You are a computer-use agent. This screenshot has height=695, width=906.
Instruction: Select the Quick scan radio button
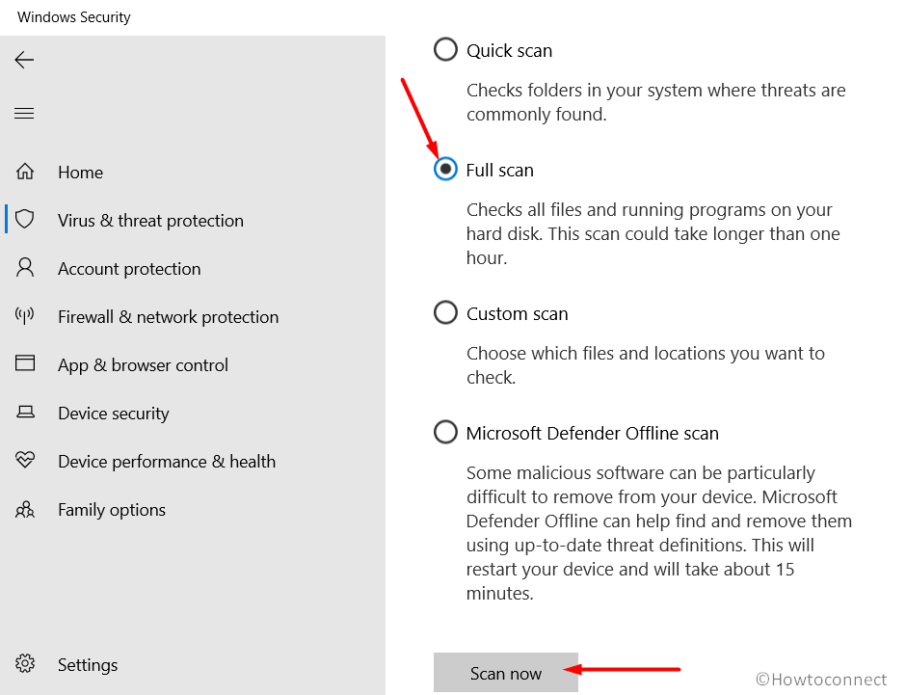[x=445, y=49]
